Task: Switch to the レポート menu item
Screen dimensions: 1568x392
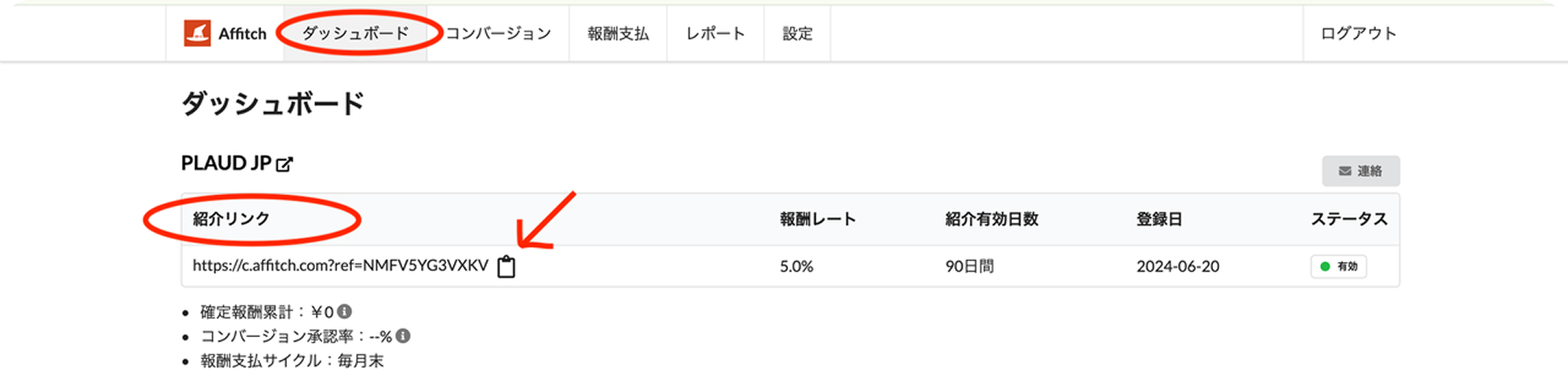Action: 715,33
